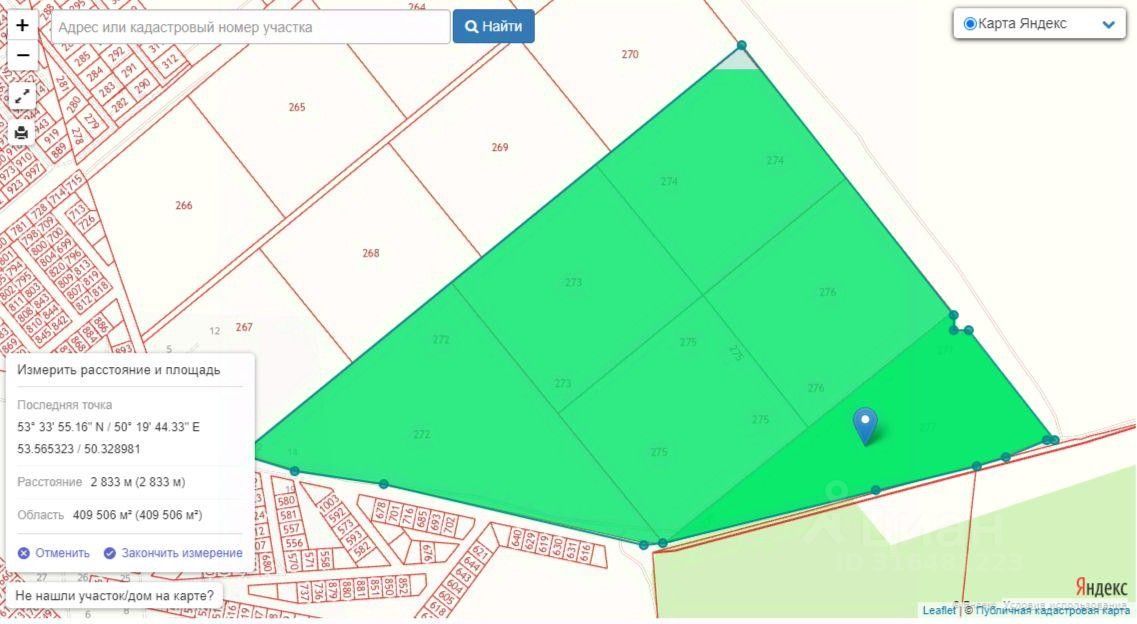Screen dimensions: 1137x624
Task: Focus the address or cadastral number field
Action: click(251, 27)
